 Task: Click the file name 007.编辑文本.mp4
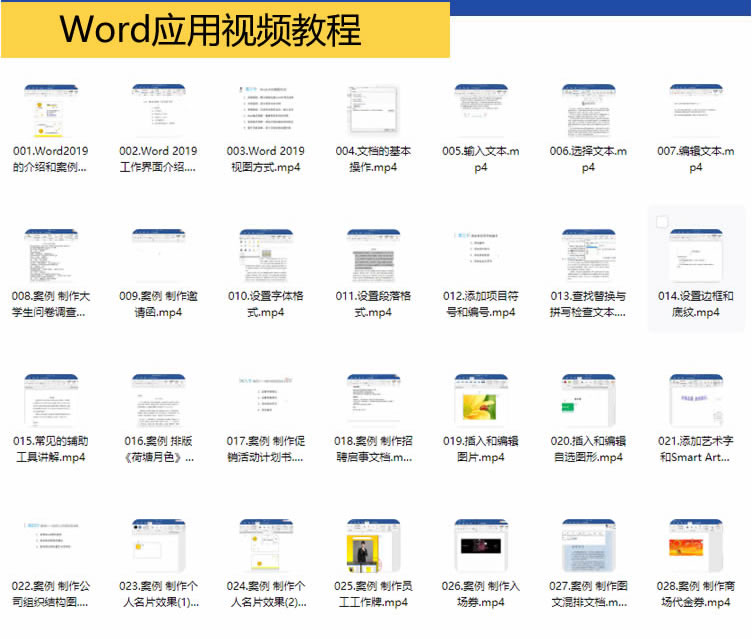pos(695,159)
